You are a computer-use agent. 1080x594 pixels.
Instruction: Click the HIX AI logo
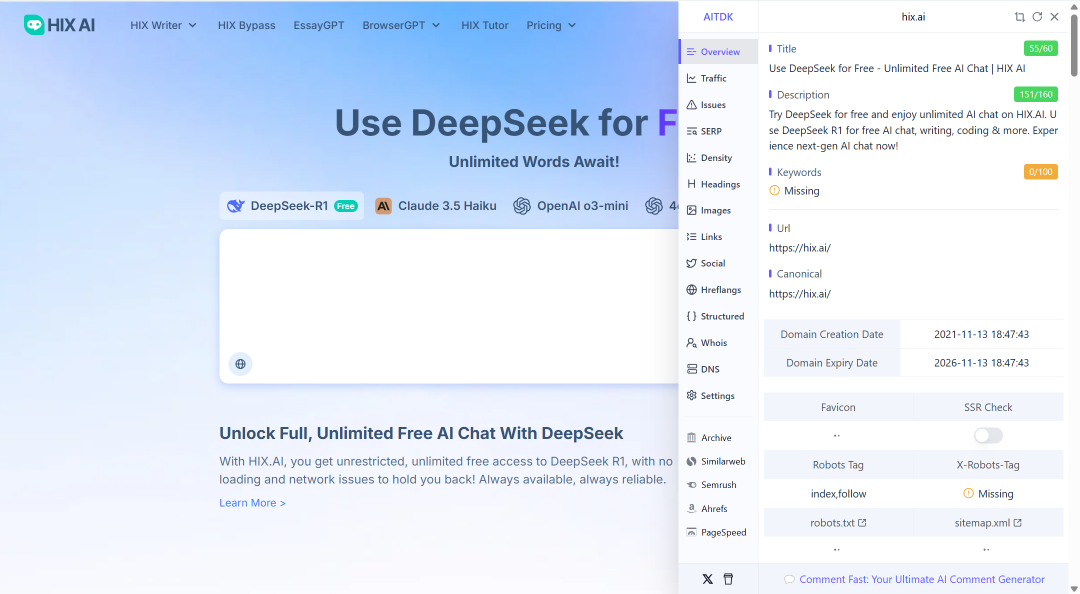[x=59, y=25]
